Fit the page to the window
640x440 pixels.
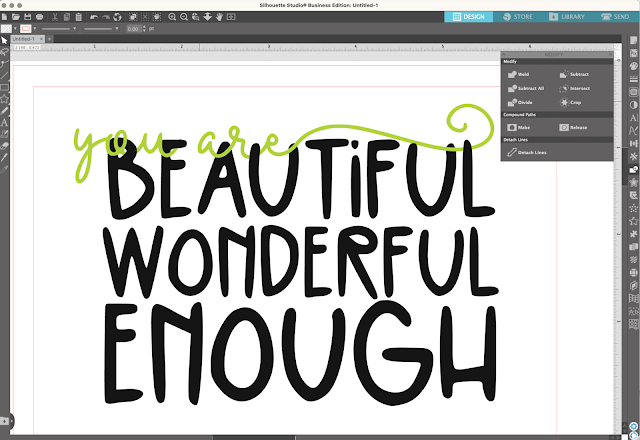point(231,17)
